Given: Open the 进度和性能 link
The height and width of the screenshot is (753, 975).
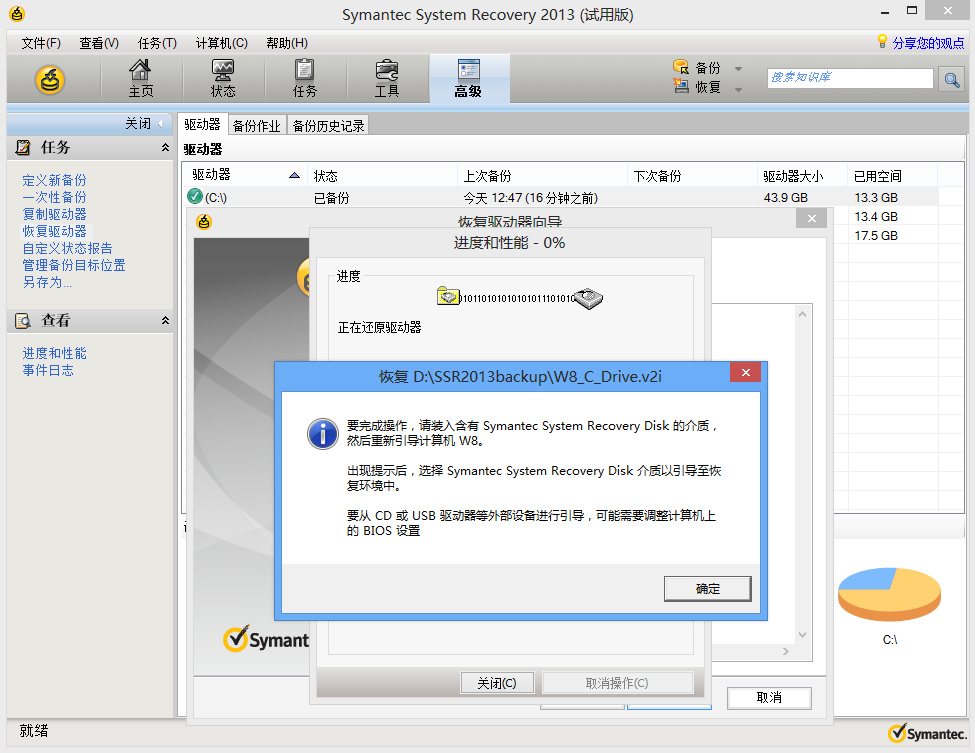Looking at the screenshot, I should click(54, 353).
